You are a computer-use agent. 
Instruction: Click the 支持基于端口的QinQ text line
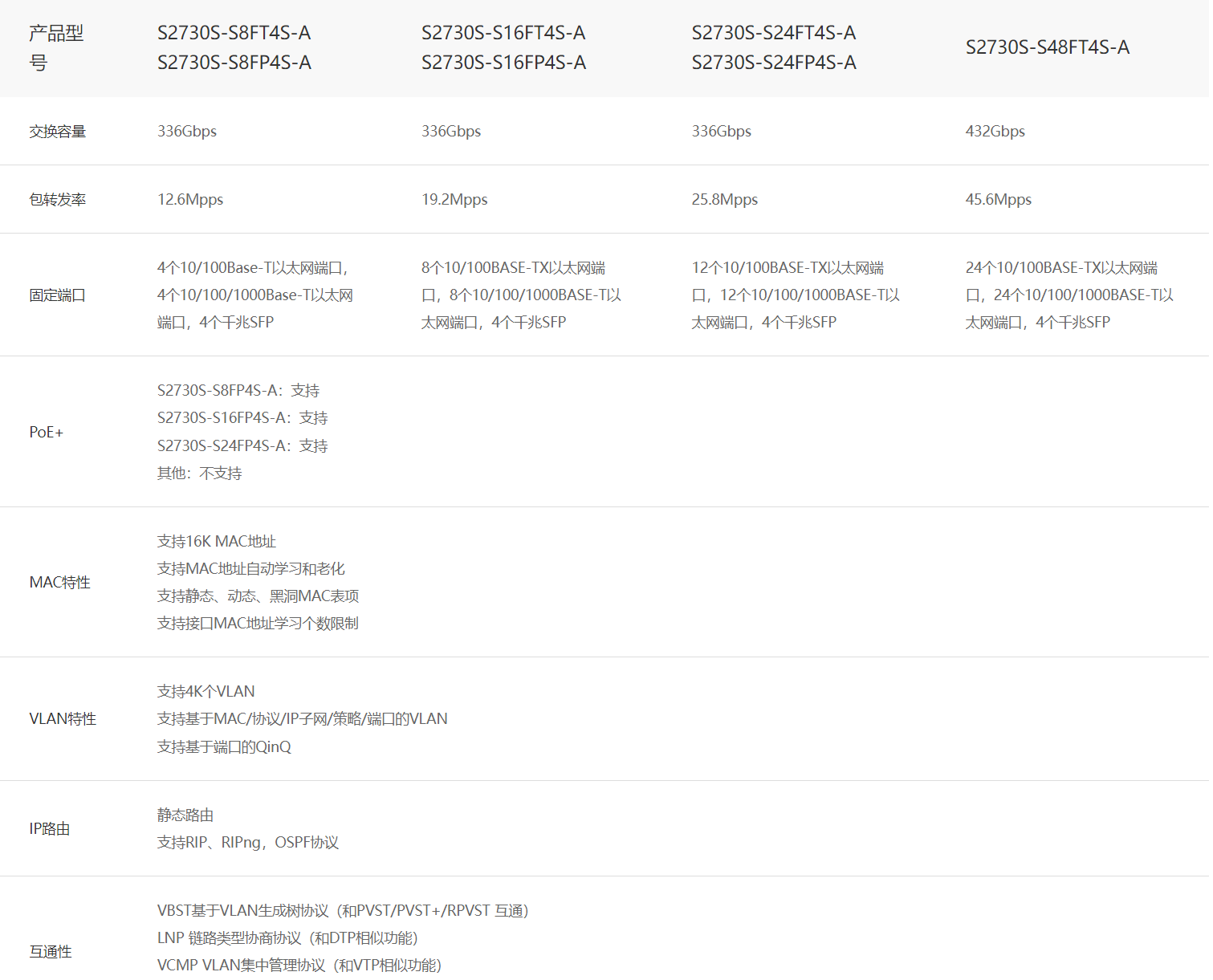click(x=224, y=747)
